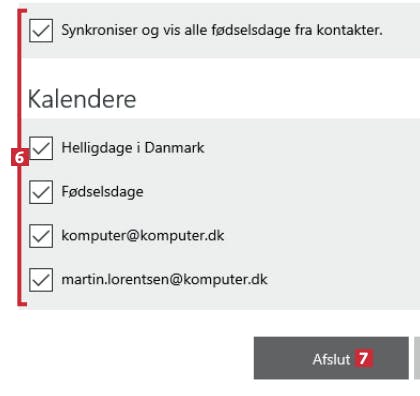Click the partially visible button beside Afslut

pyautogui.click(x=417, y=358)
